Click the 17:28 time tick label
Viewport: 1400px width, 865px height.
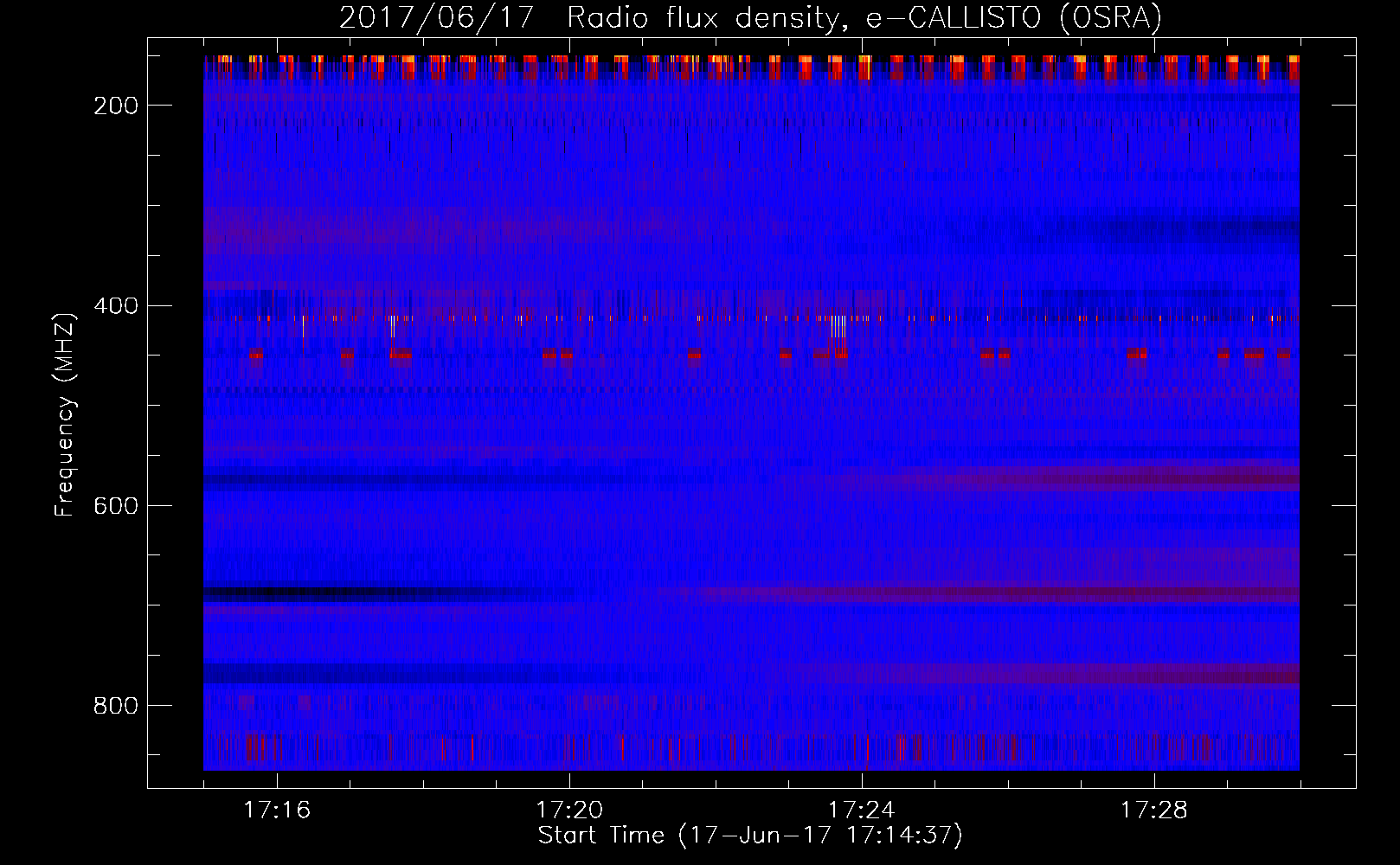coord(1154,810)
